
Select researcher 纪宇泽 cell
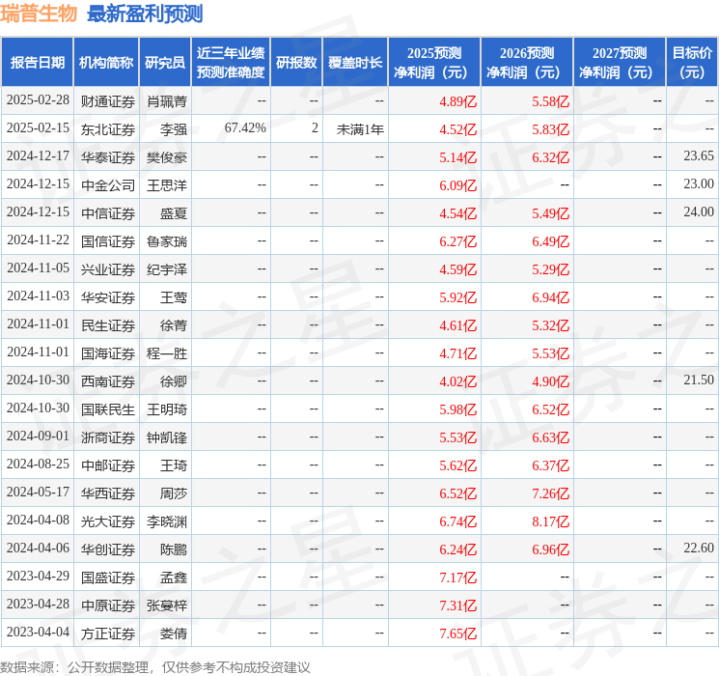(167, 270)
